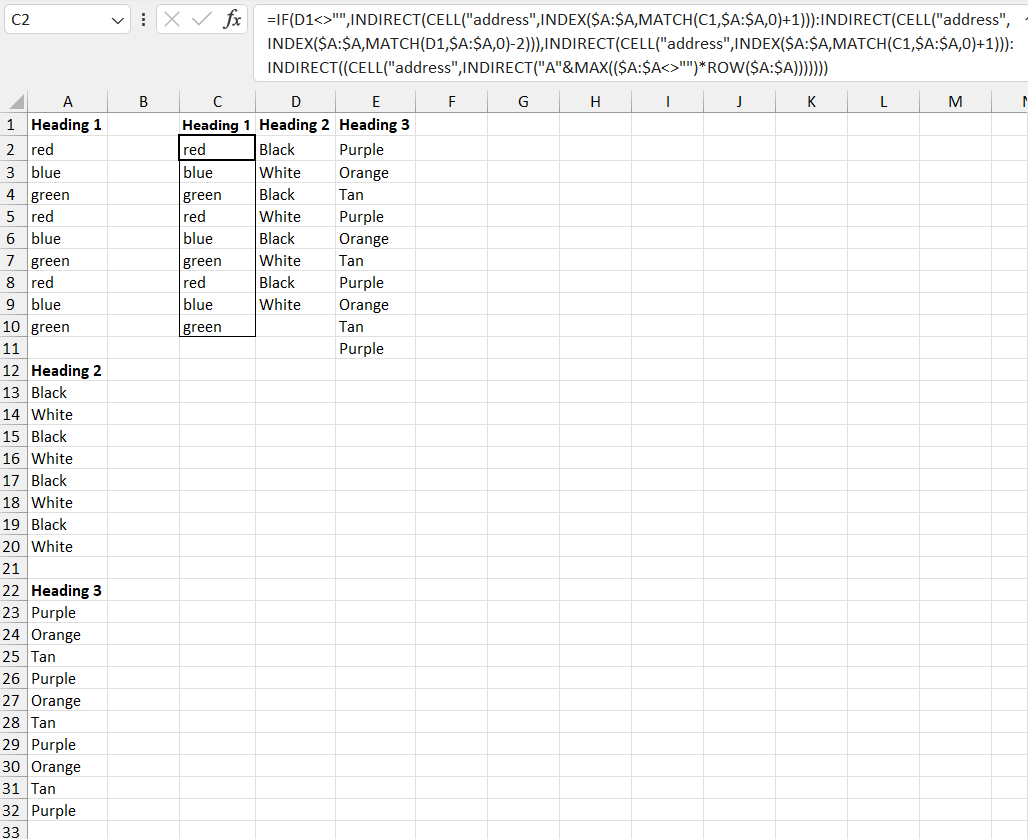1028x839 pixels.
Task: Select row 22 header
Action: coord(13,591)
